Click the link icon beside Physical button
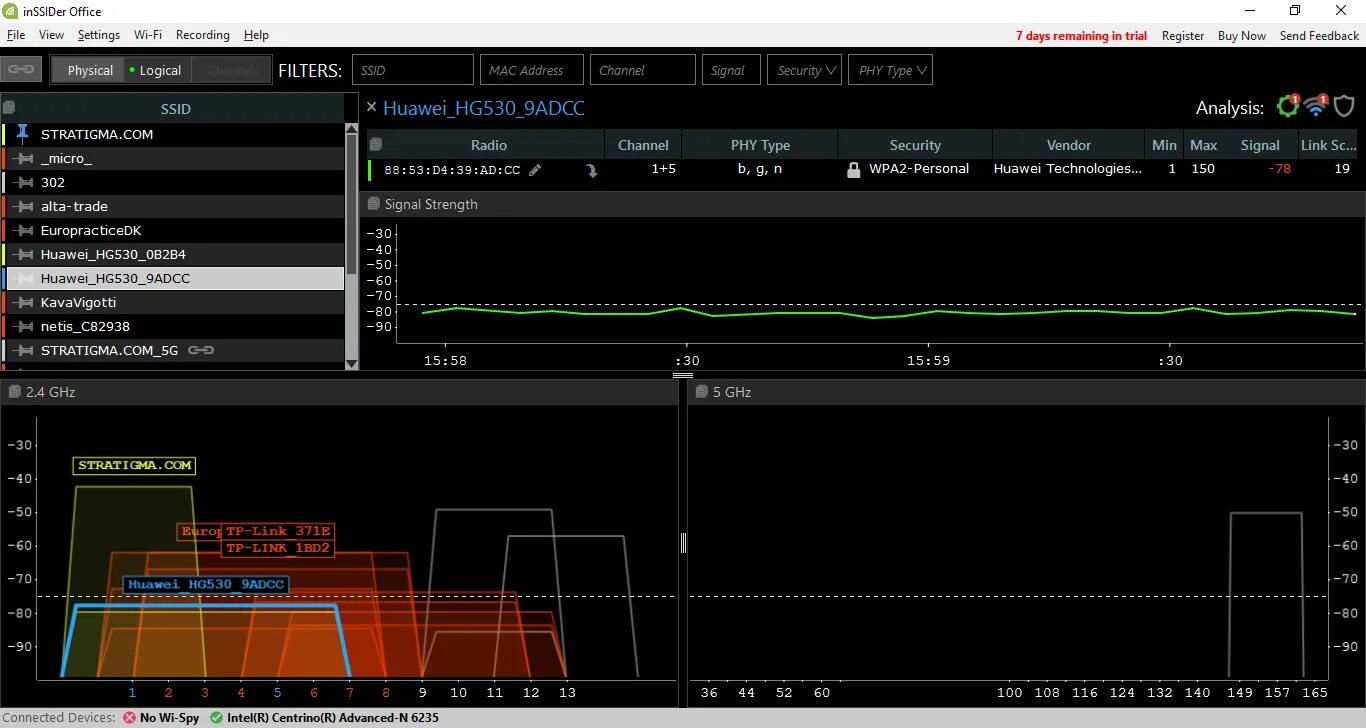This screenshot has width=1366, height=728. [19, 70]
